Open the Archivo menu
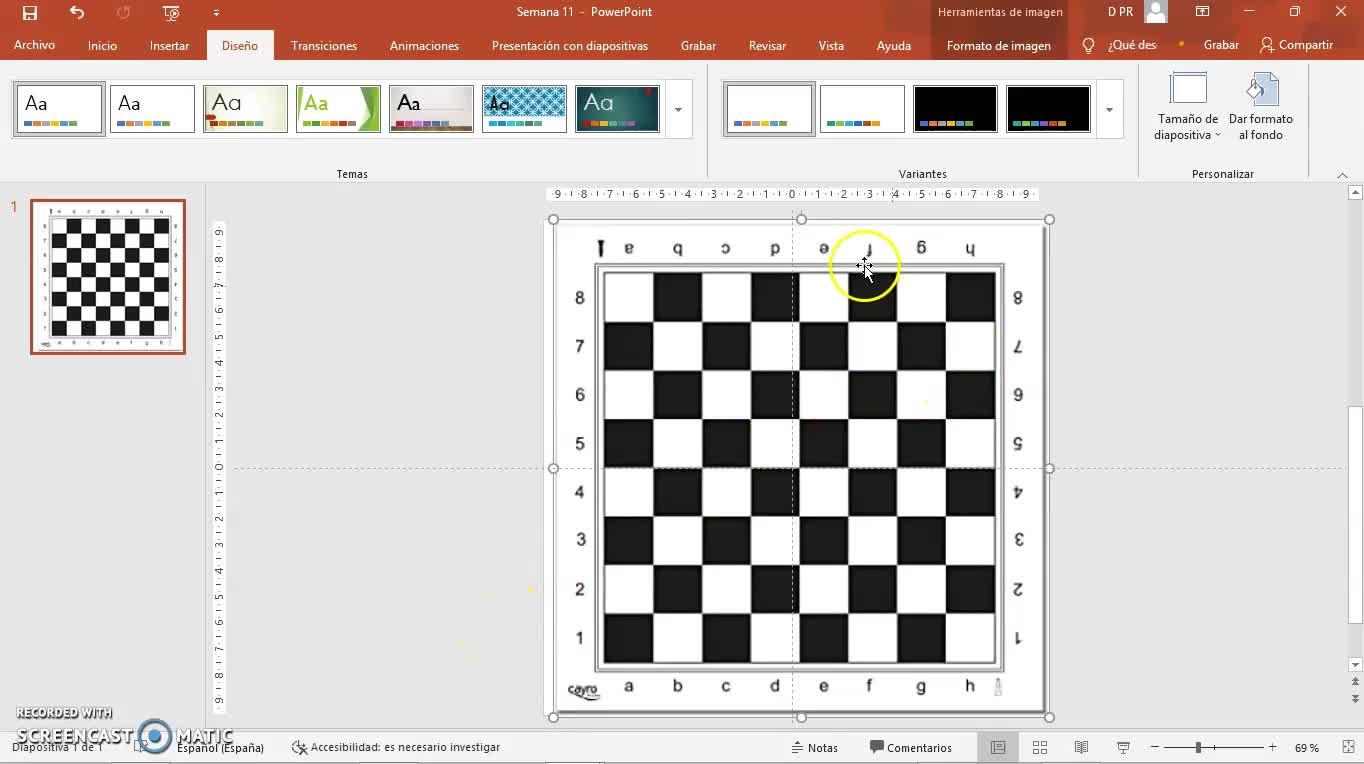This screenshot has width=1364, height=764. (34, 45)
